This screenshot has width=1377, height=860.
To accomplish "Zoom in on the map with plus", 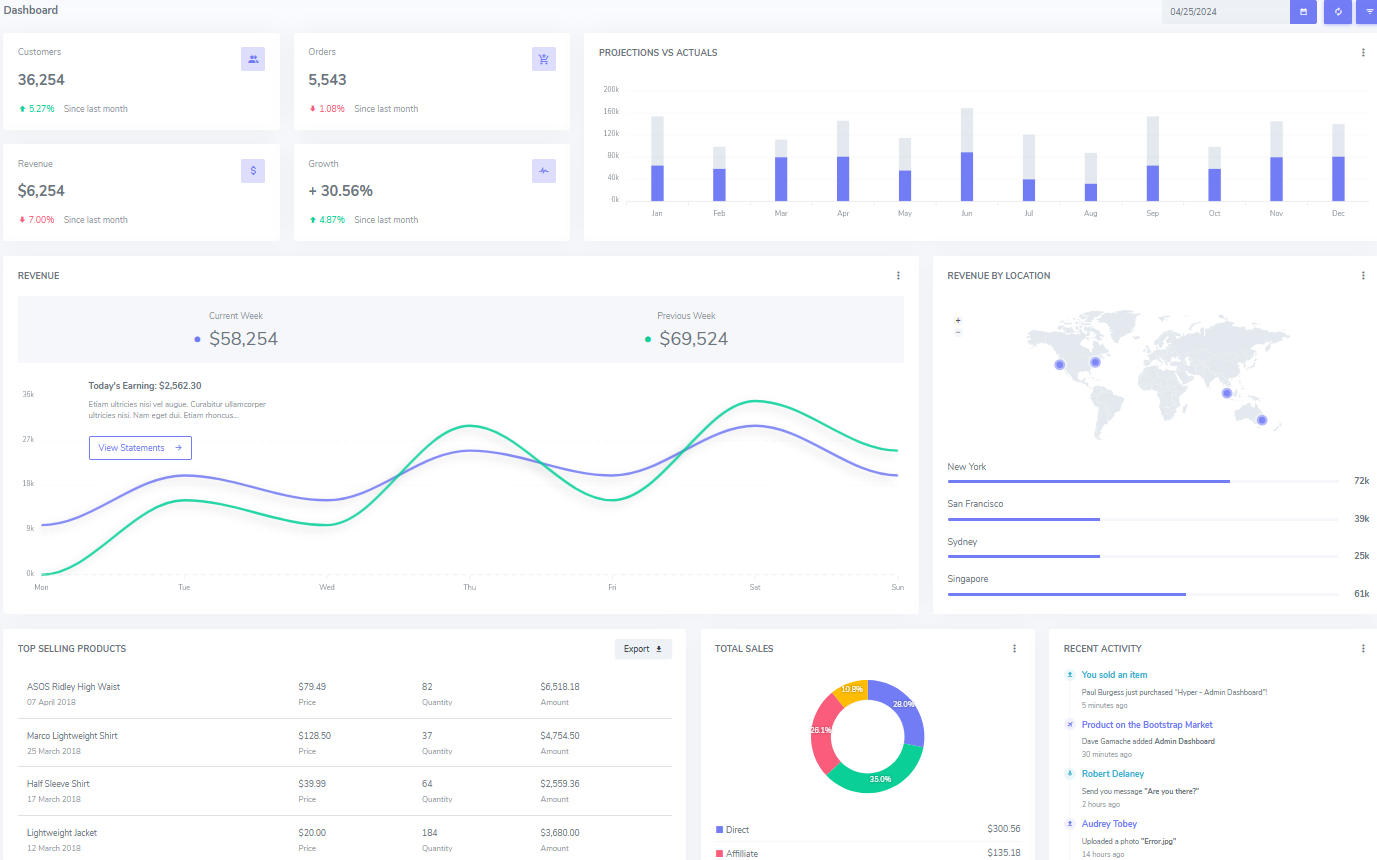I will 958,321.
